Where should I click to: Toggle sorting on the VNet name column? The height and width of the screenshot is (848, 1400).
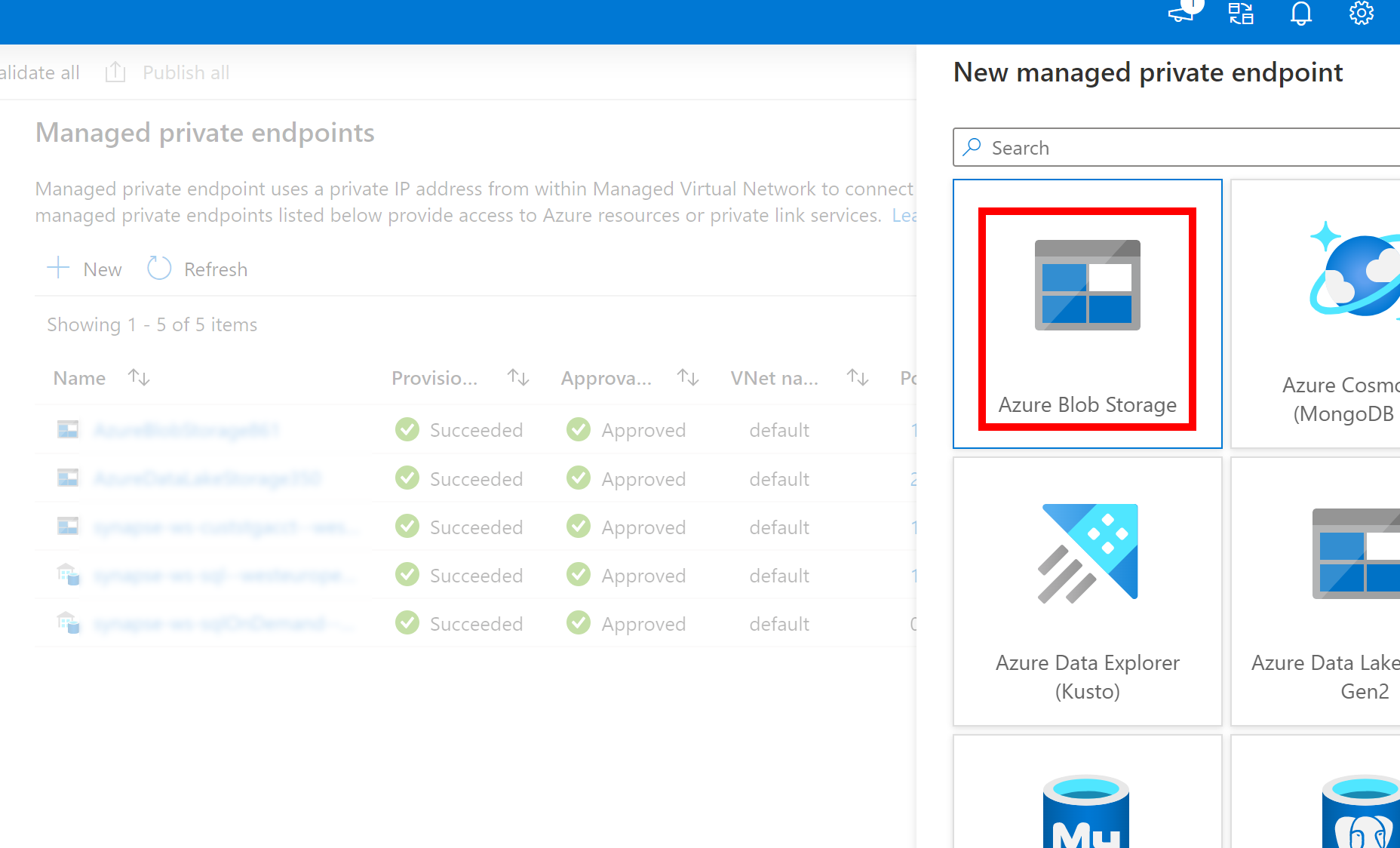click(x=857, y=377)
